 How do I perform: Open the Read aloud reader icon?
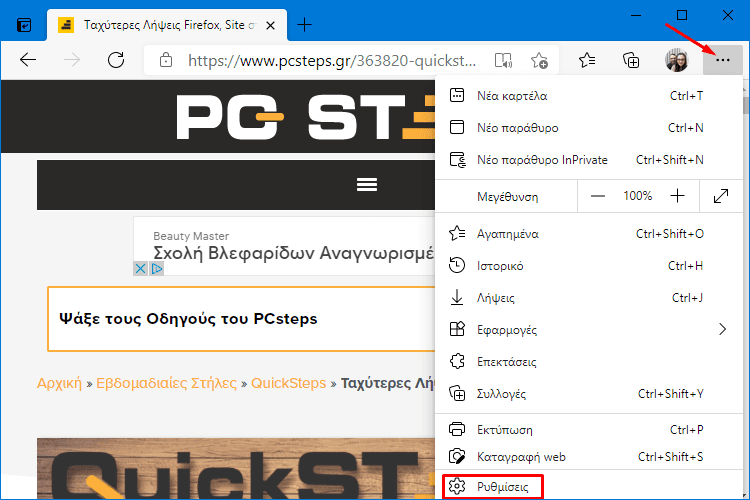coord(503,61)
